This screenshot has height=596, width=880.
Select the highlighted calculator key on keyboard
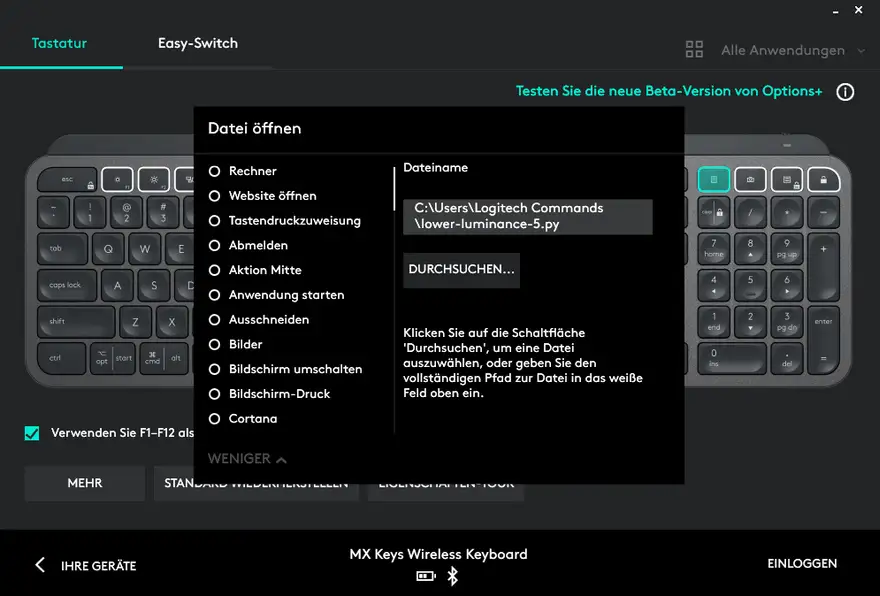[714, 180]
